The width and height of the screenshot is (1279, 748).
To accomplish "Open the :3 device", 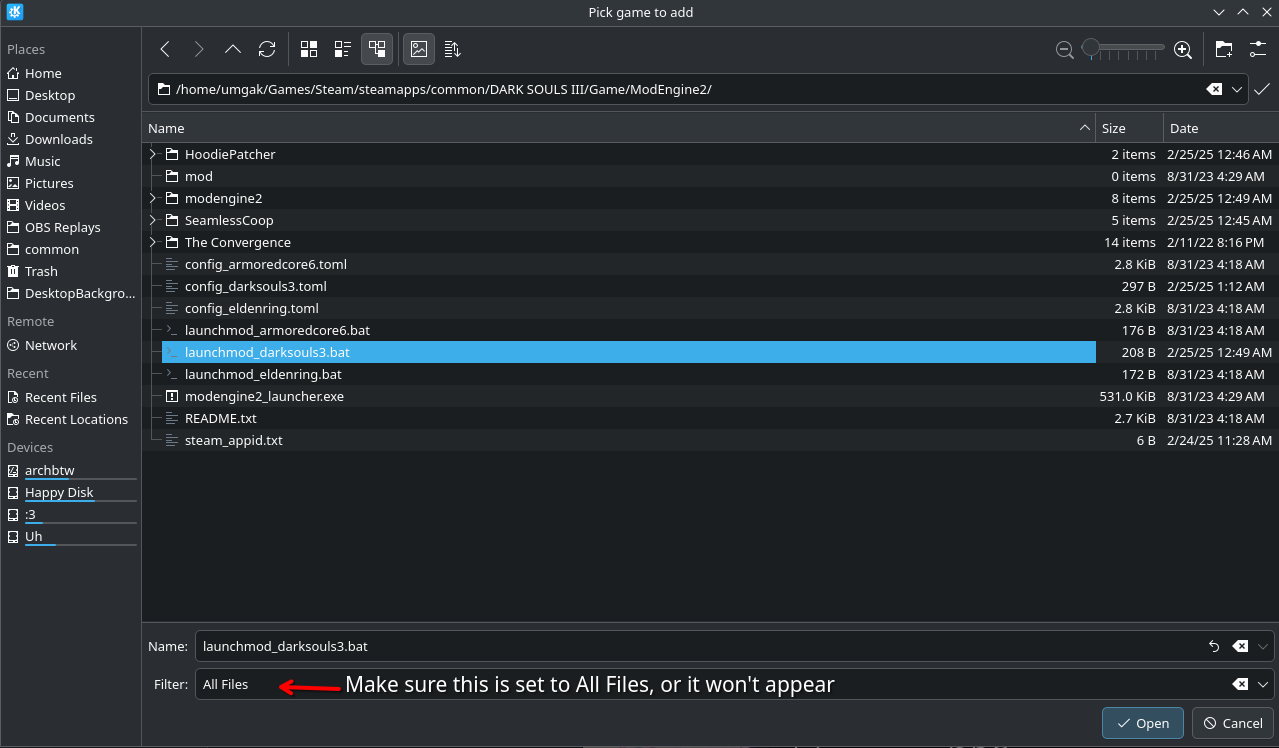I will (x=70, y=514).
